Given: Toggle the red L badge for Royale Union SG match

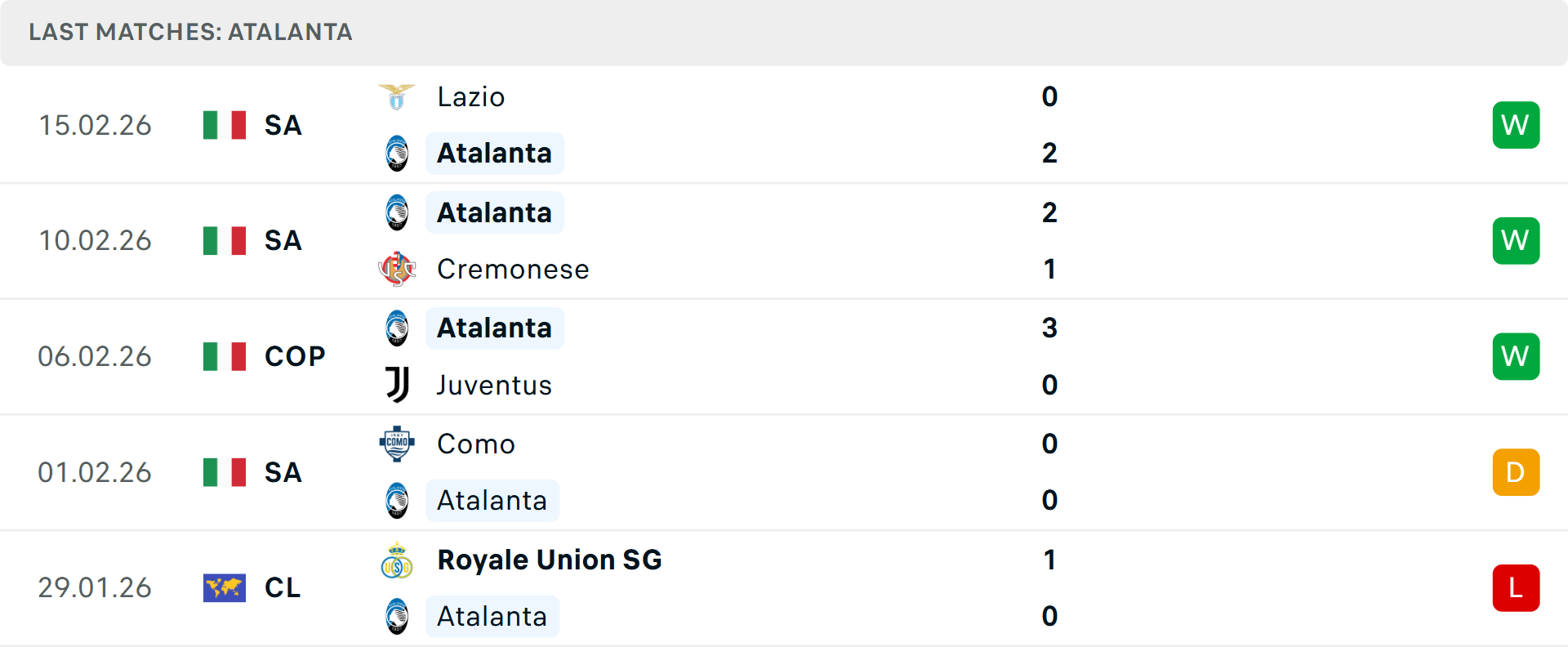Looking at the screenshot, I should tap(1516, 587).
